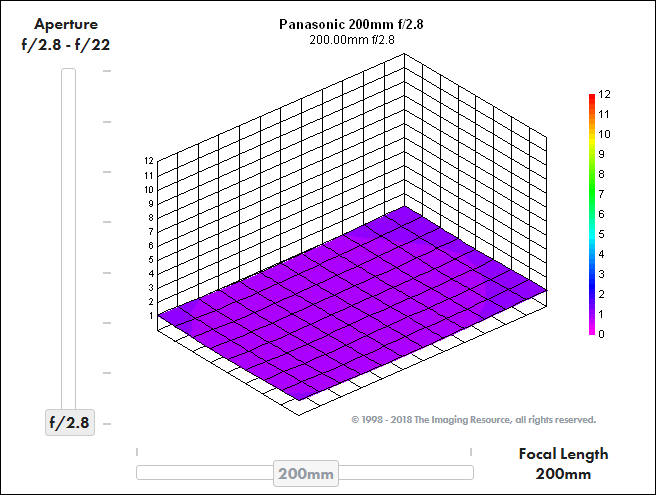656x495 pixels.
Task: Click the rainbow color scale bar
Action: pos(592,214)
